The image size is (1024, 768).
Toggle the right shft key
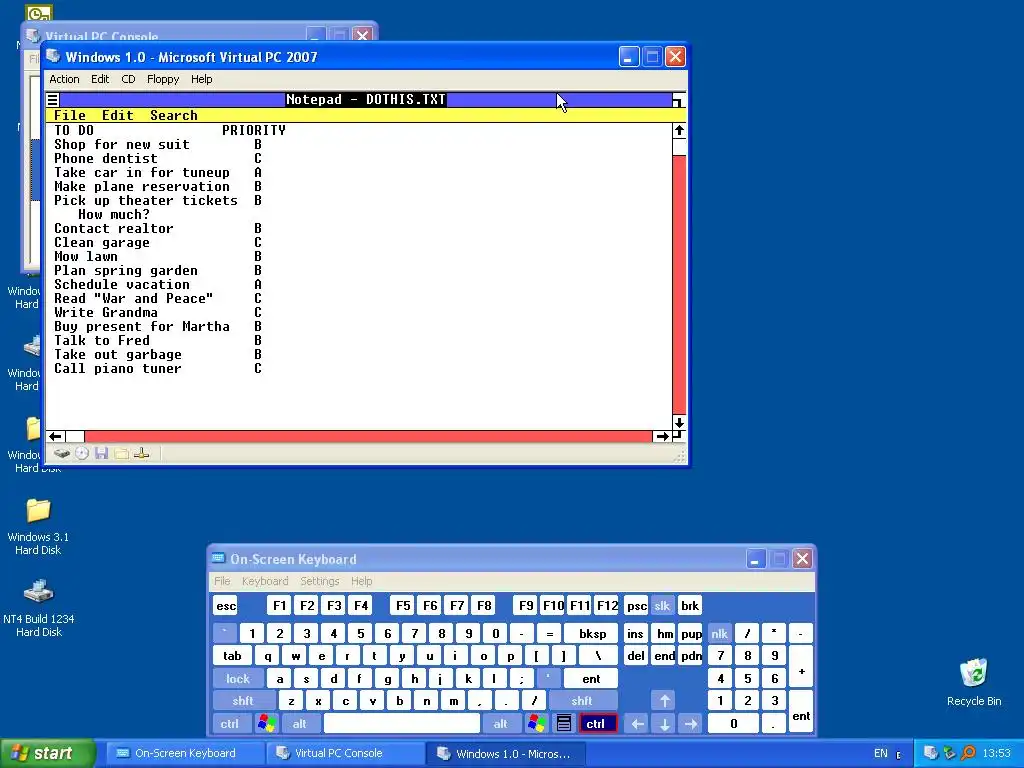[x=582, y=701]
